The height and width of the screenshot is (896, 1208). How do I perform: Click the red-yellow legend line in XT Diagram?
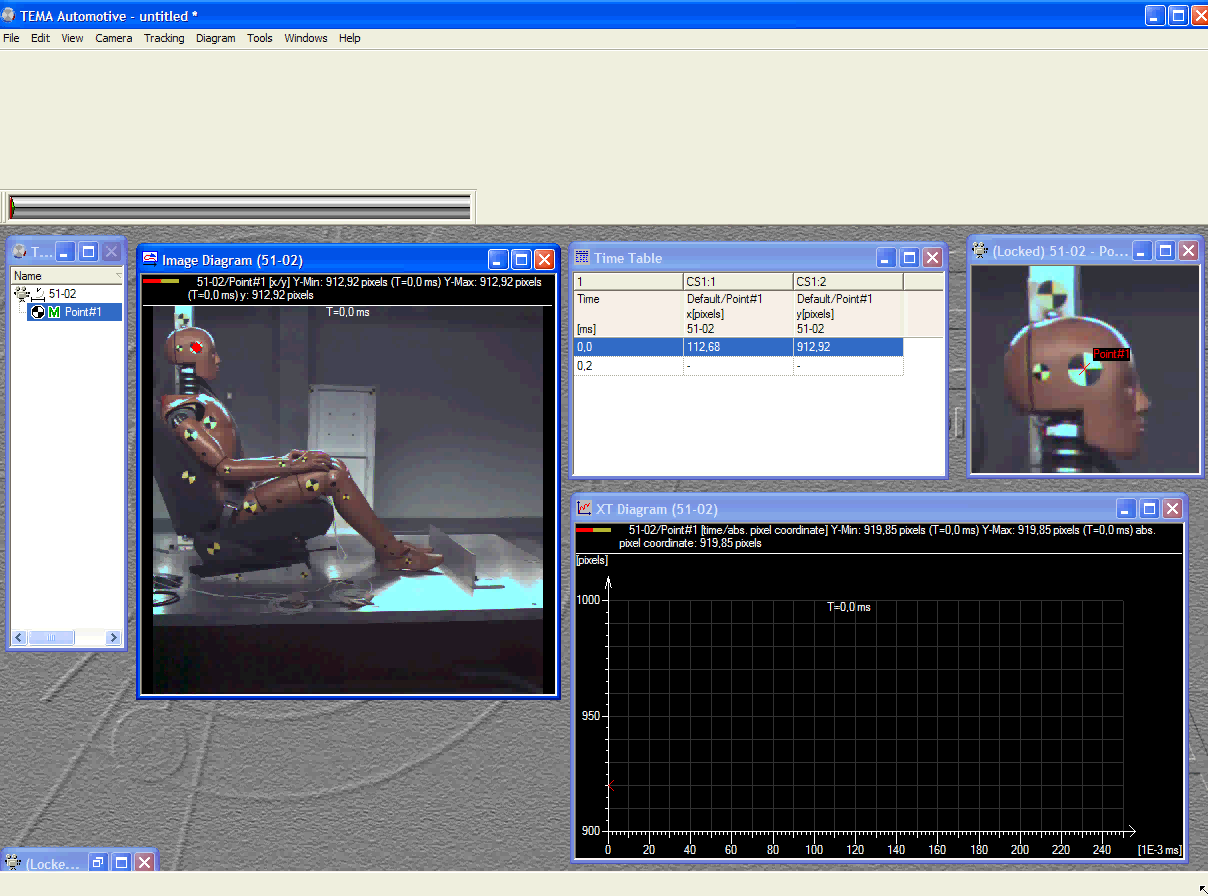point(594,530)
